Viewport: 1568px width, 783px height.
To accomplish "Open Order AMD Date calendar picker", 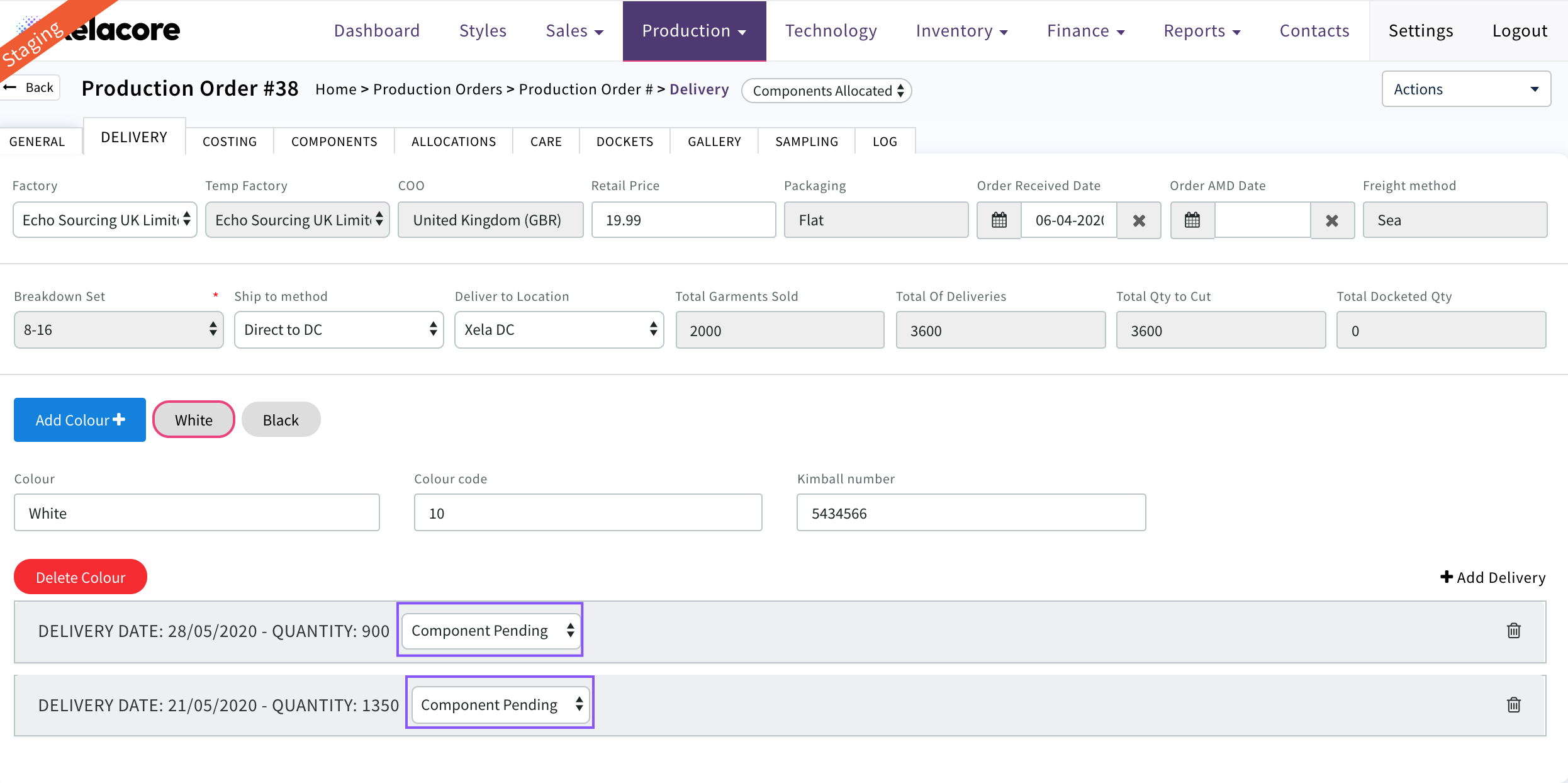I will tap(1192, 220).
